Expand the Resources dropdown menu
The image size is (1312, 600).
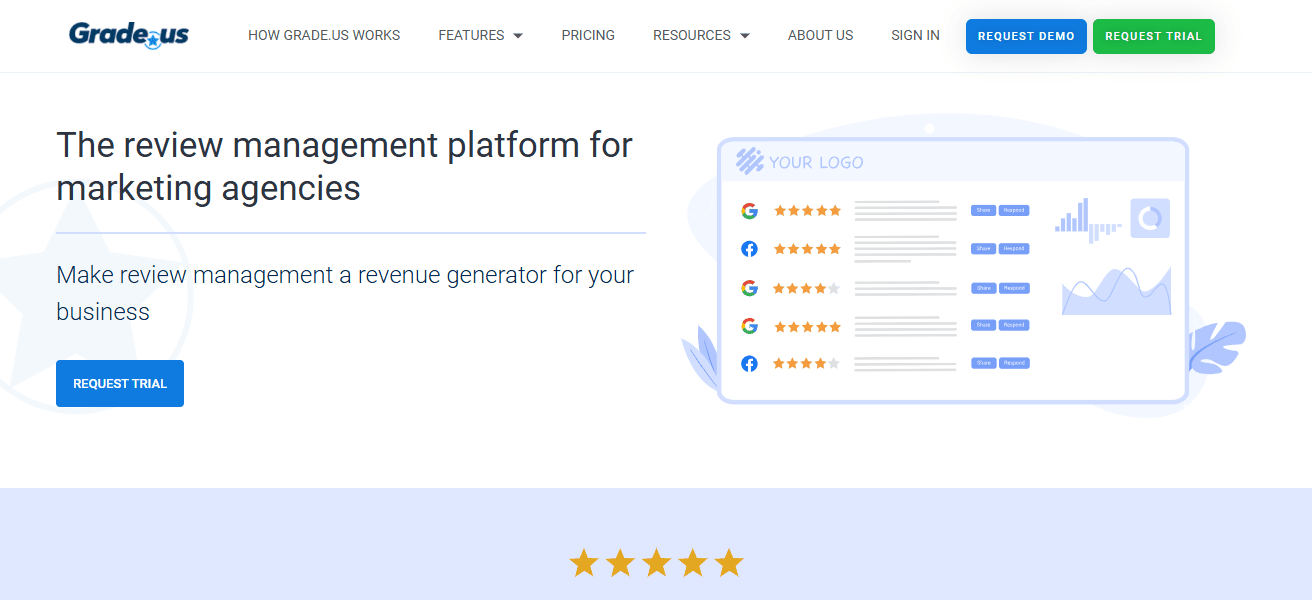click(x=701, y=35)
